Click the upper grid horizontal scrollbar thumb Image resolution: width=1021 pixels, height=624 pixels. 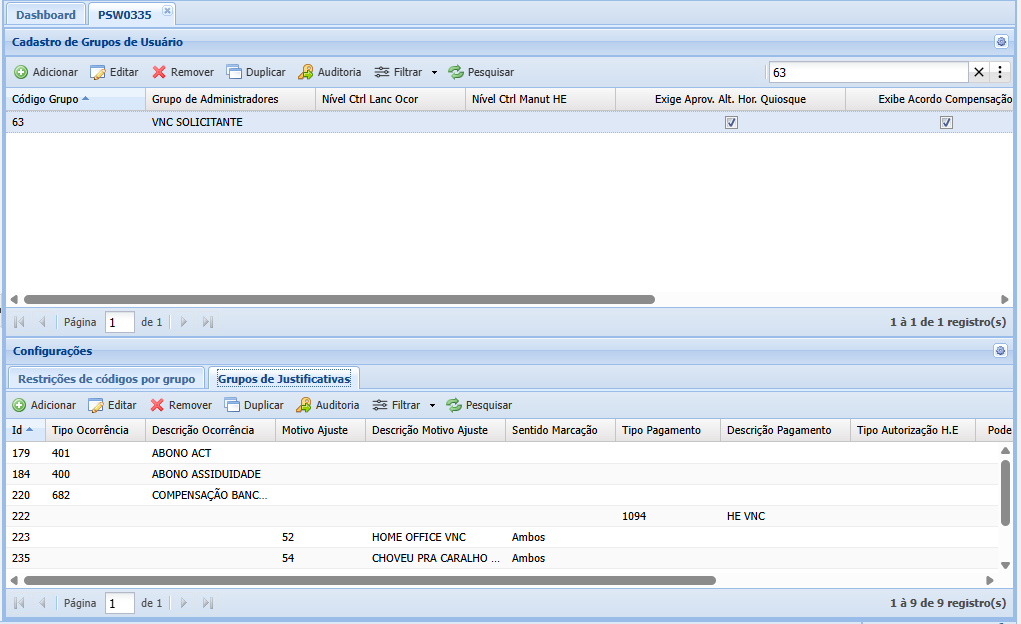(x=339, y=300)
